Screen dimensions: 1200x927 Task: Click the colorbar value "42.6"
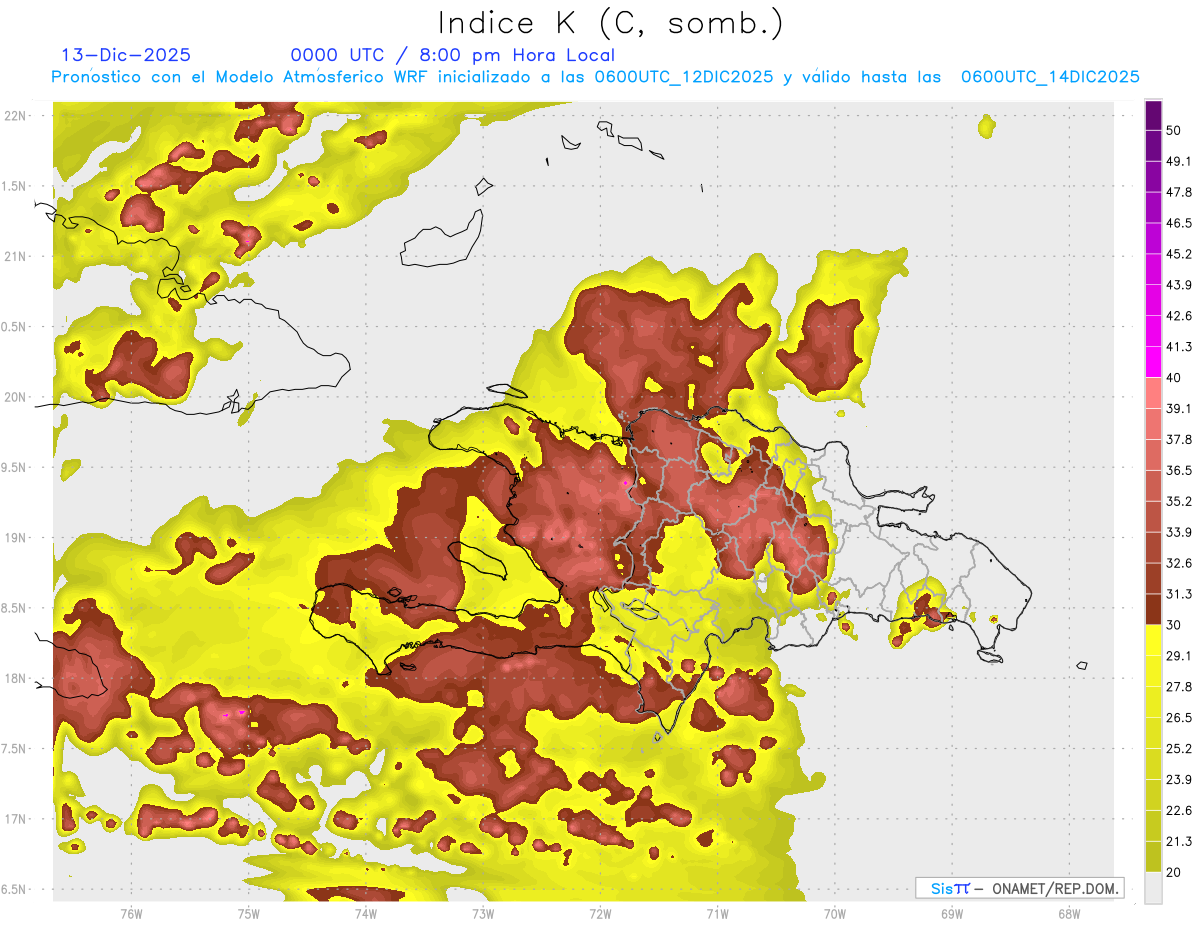(1179, 316)
